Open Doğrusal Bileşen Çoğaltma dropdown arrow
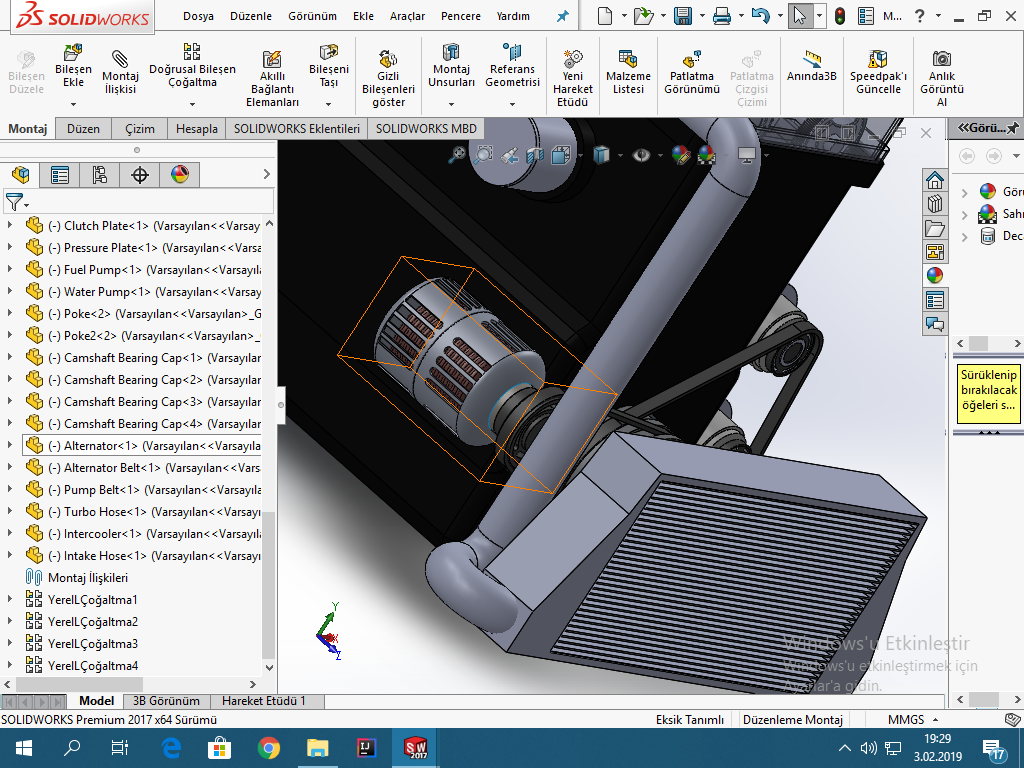Image resolution: width=1024 pixels, height=768 pixels. click(192, 104)
